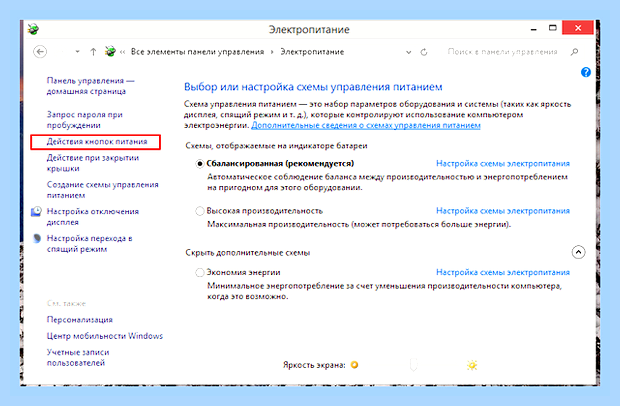Click breadcrumb arrow after 'Все элементы панели управления'
This screenshot has width=620, height=406.
tap(272, 52)
